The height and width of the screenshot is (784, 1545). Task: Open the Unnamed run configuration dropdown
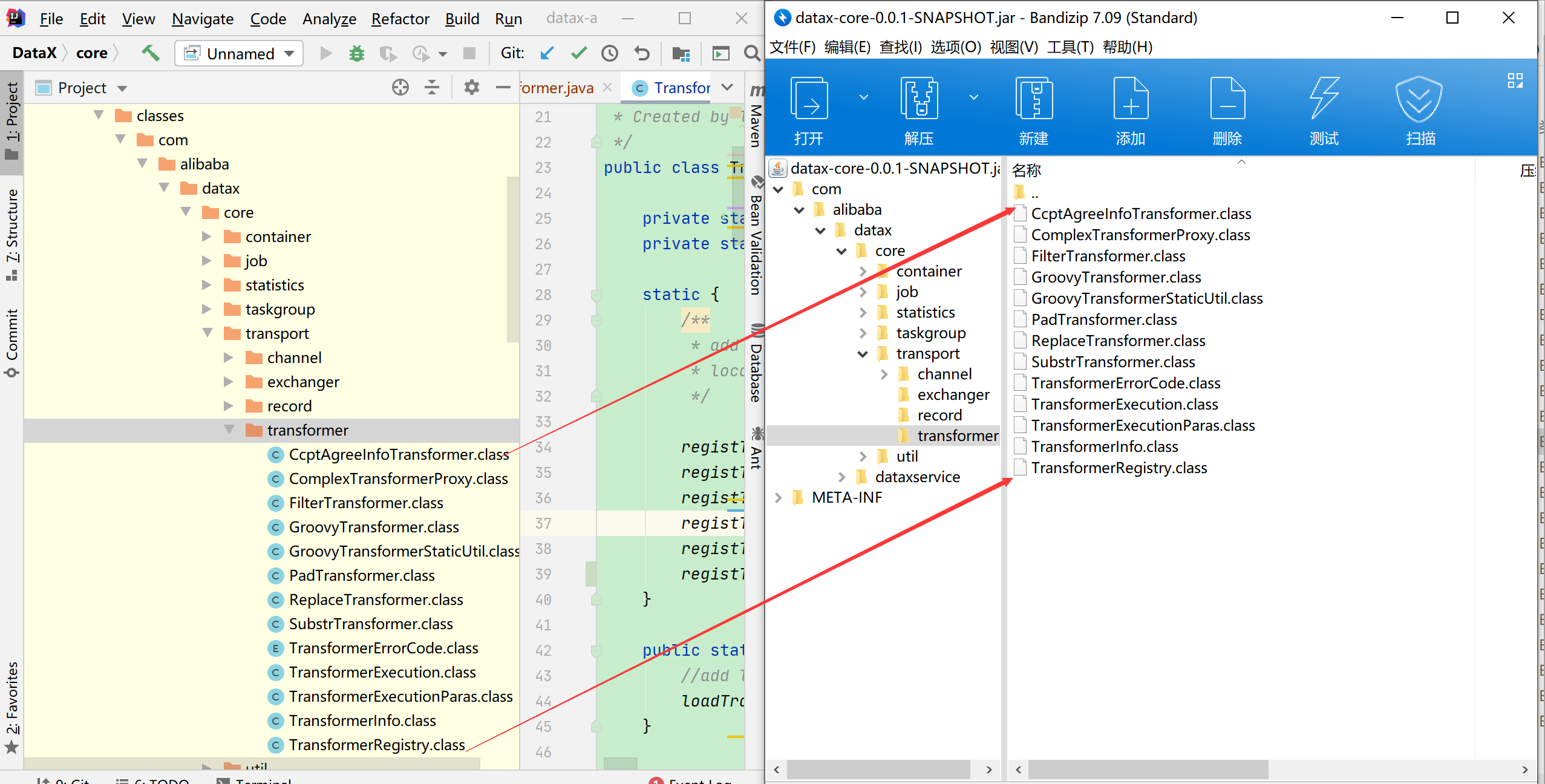coord(240,54)
